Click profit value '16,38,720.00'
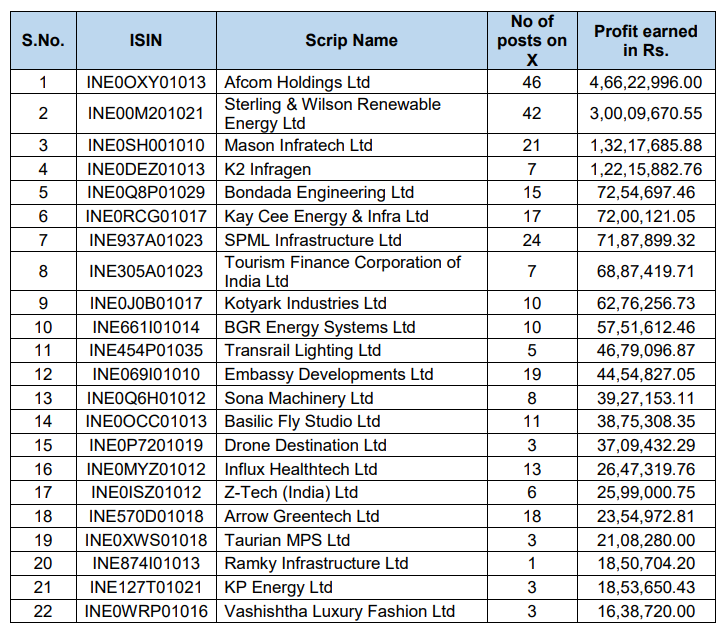Image resolution: width=720 pixels, height=634 pixels. tap(646, 611)
